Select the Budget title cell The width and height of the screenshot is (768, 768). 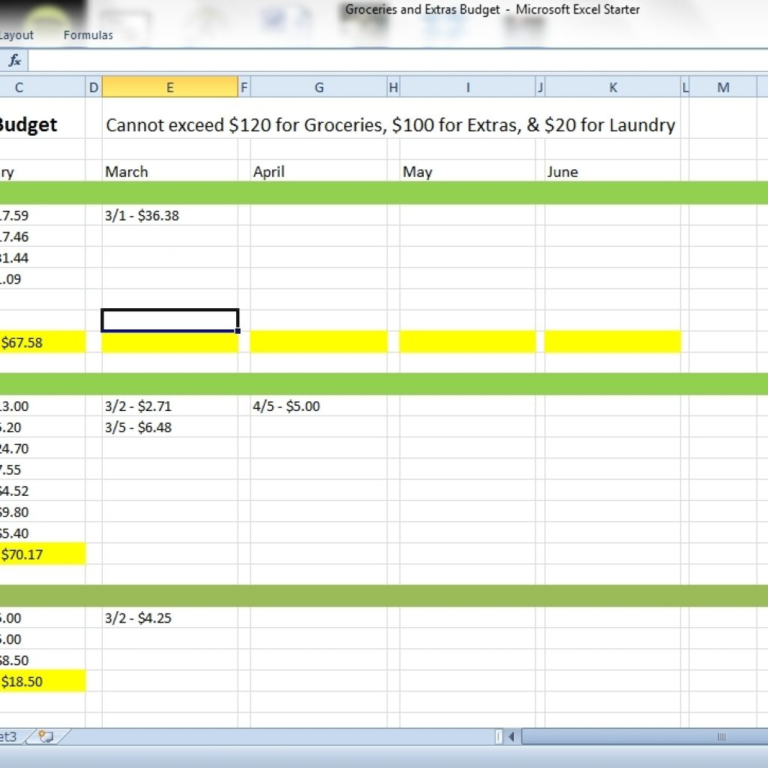[43, 125]
